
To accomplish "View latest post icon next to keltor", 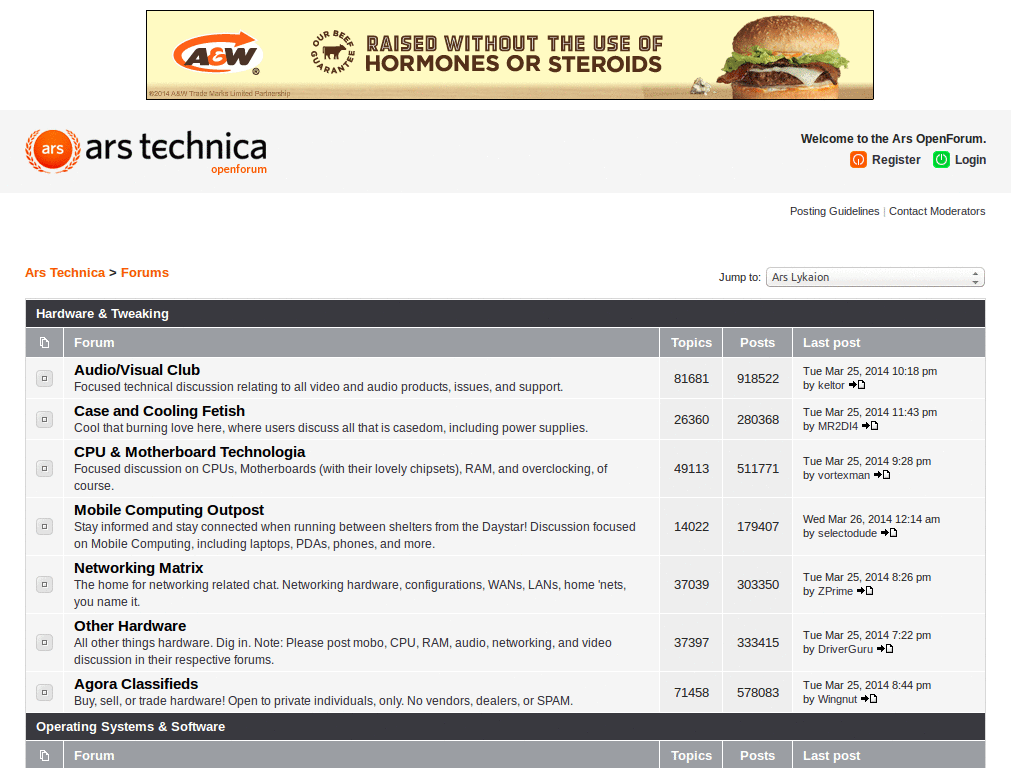I will pyautogui.click(x=857, y=385).
